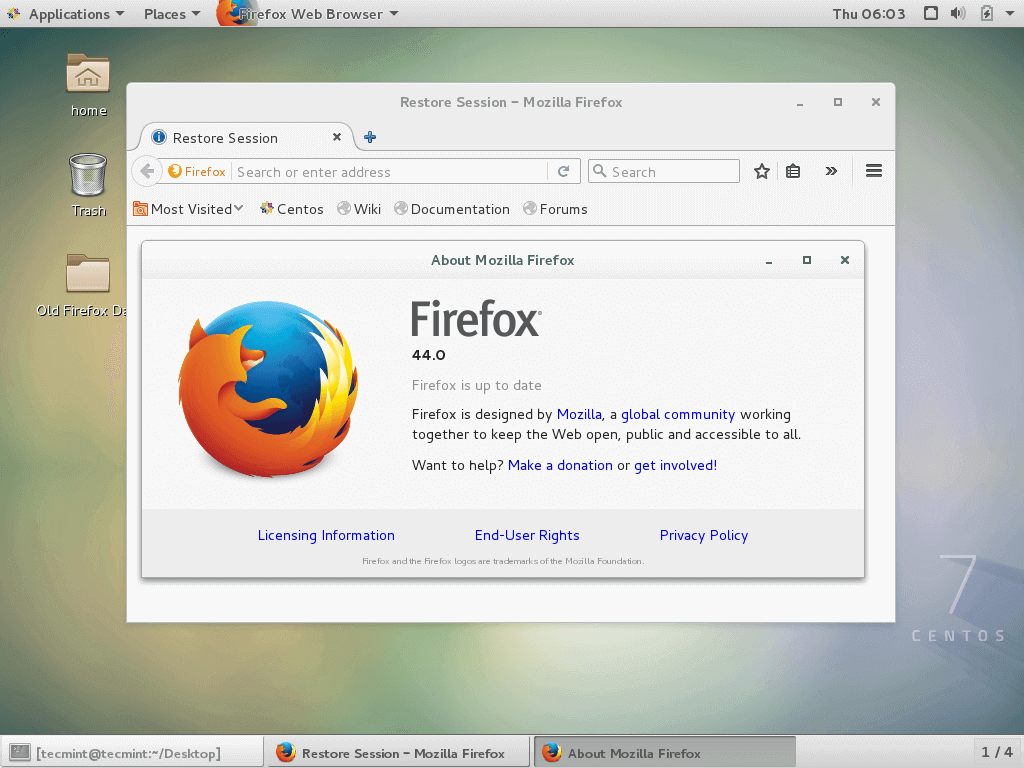The image size is (1024, 768).
Task: Select the Restore Session tab
Action: (x=247, y=138)
